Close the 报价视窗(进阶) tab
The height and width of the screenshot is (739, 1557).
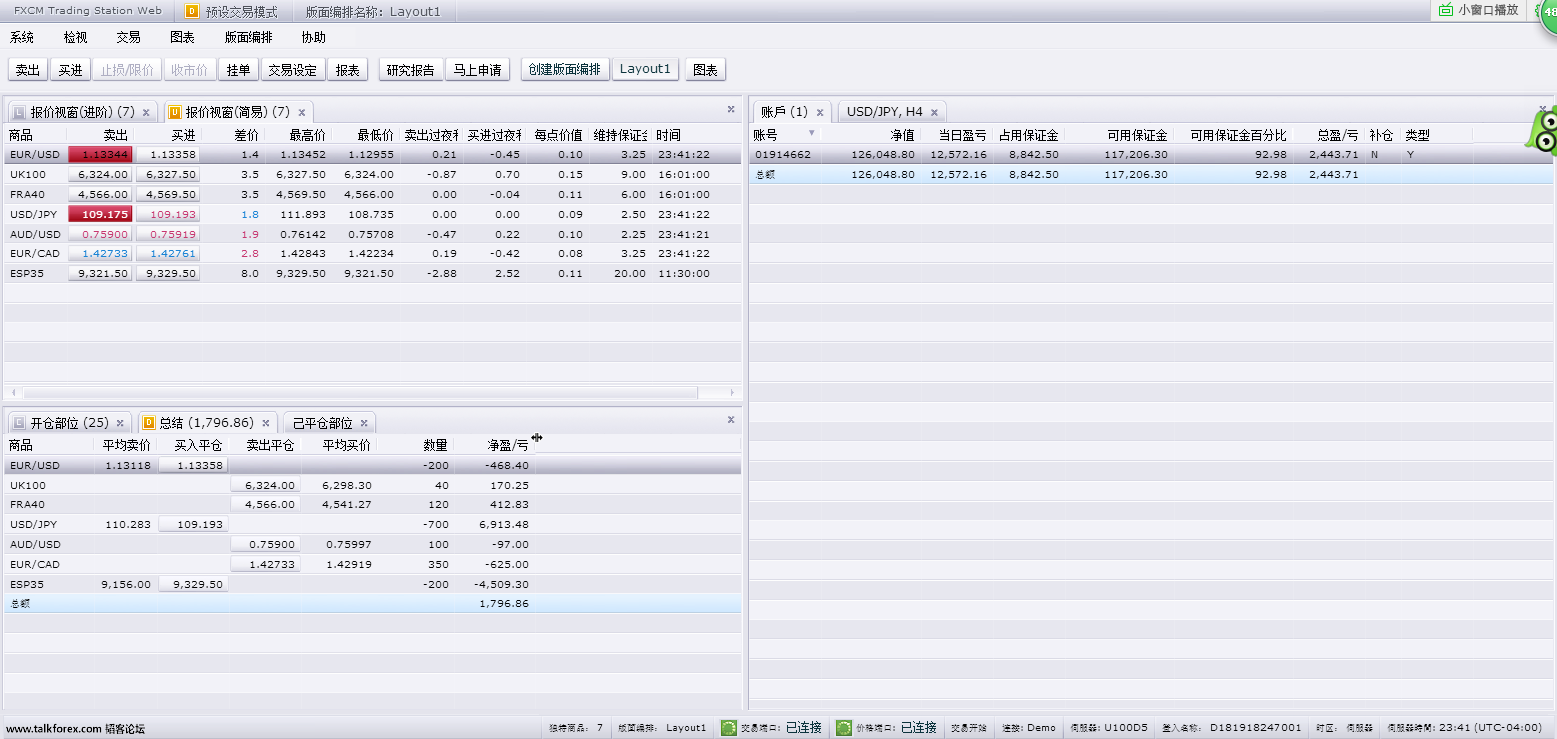(146, 112)
